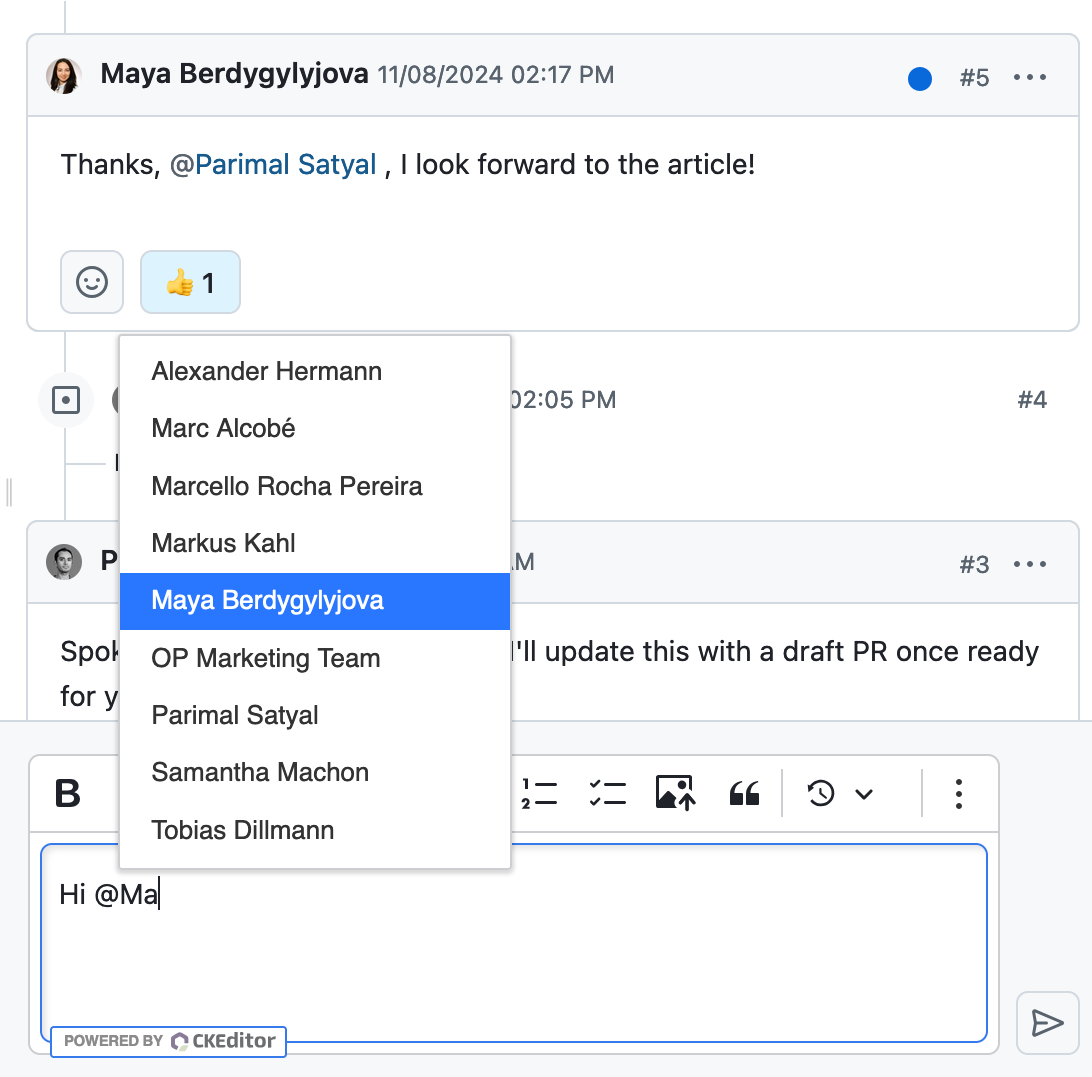Open more options for comment #3
The width and height of the screenshot is (1092, 1077).
(1030, 564)
